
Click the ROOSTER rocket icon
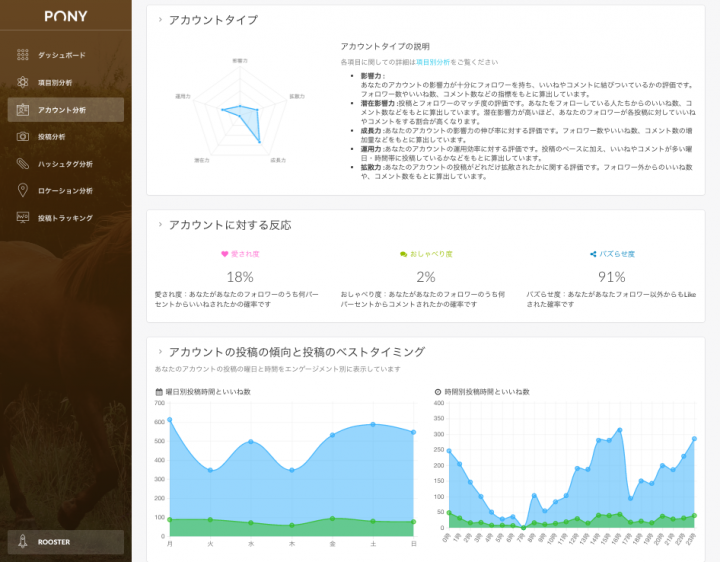tap(22, 542)
